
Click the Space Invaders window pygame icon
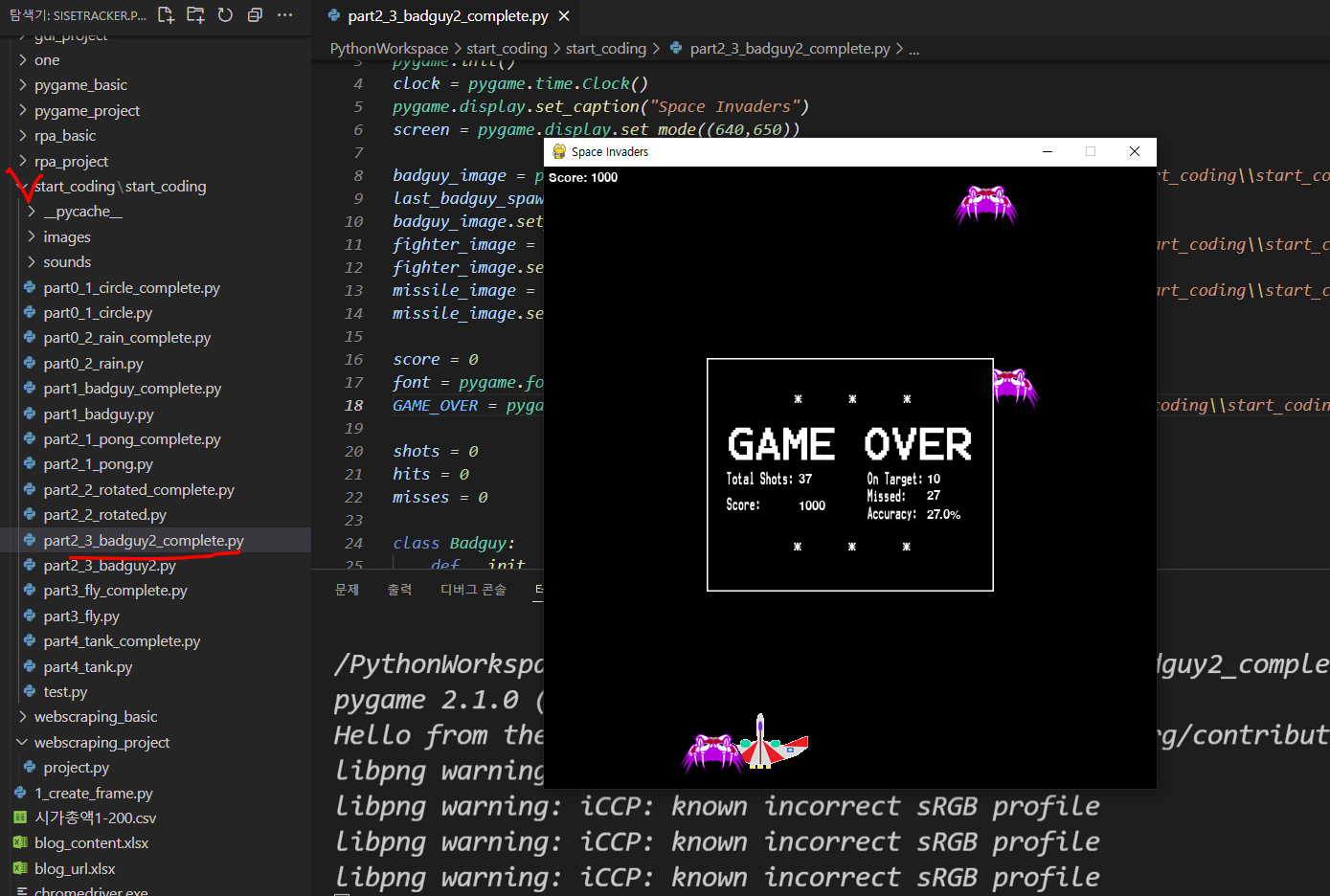coord(559,151)
